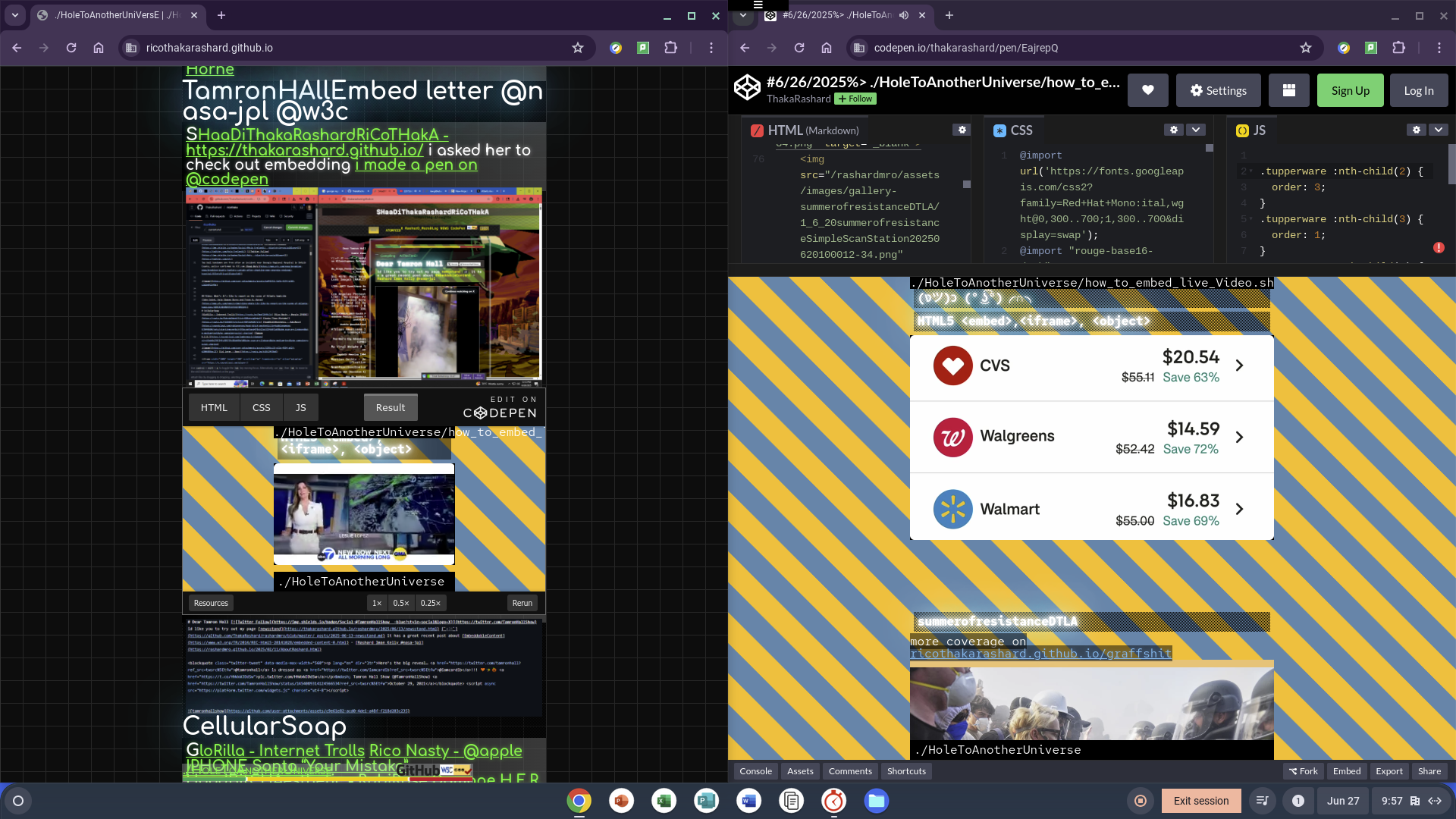This screenshot has height=819, width=1456.
Task: Open Chrome from the shelf
Action: [x=579, y=801]
